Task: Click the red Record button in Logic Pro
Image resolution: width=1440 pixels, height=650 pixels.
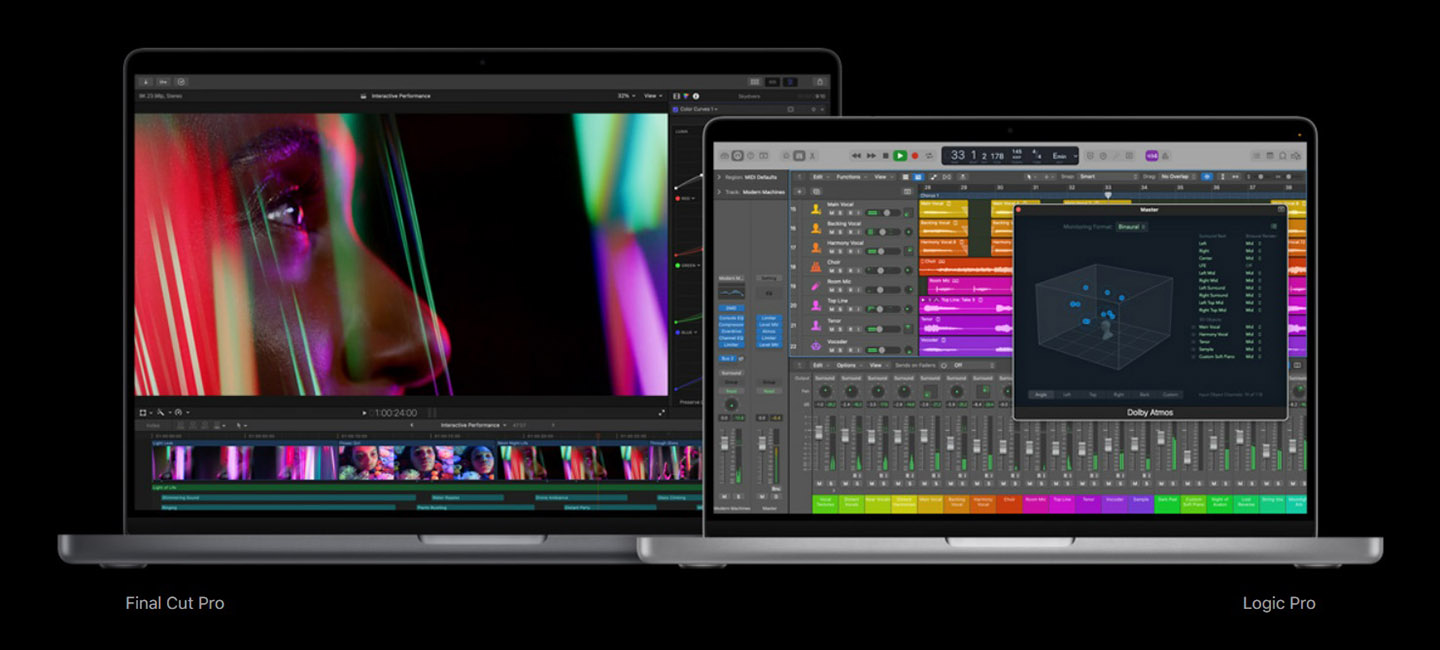Action: (x=915, y=156)
